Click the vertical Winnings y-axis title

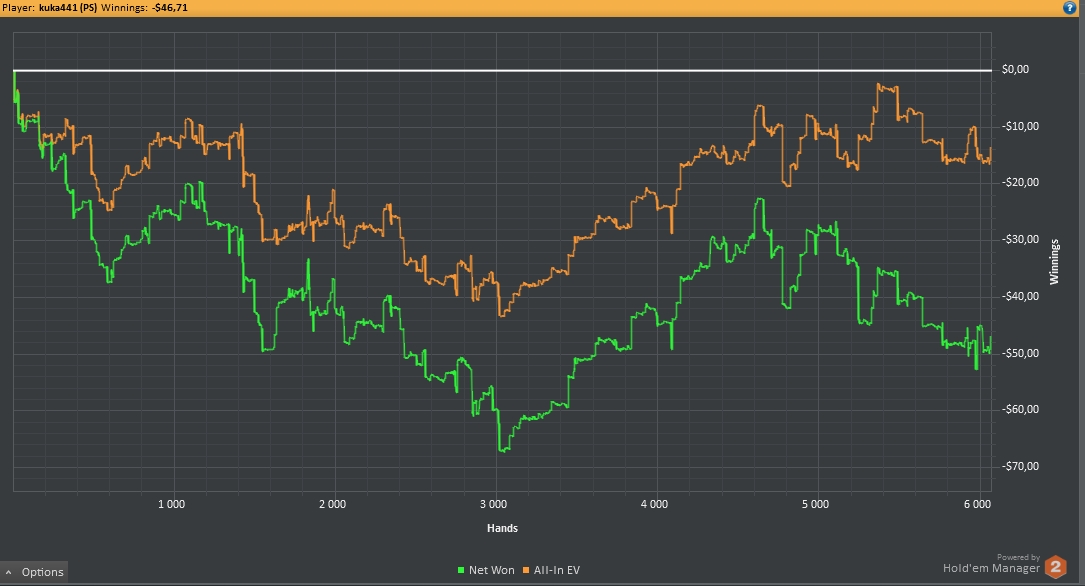(x=1054, y=261)
